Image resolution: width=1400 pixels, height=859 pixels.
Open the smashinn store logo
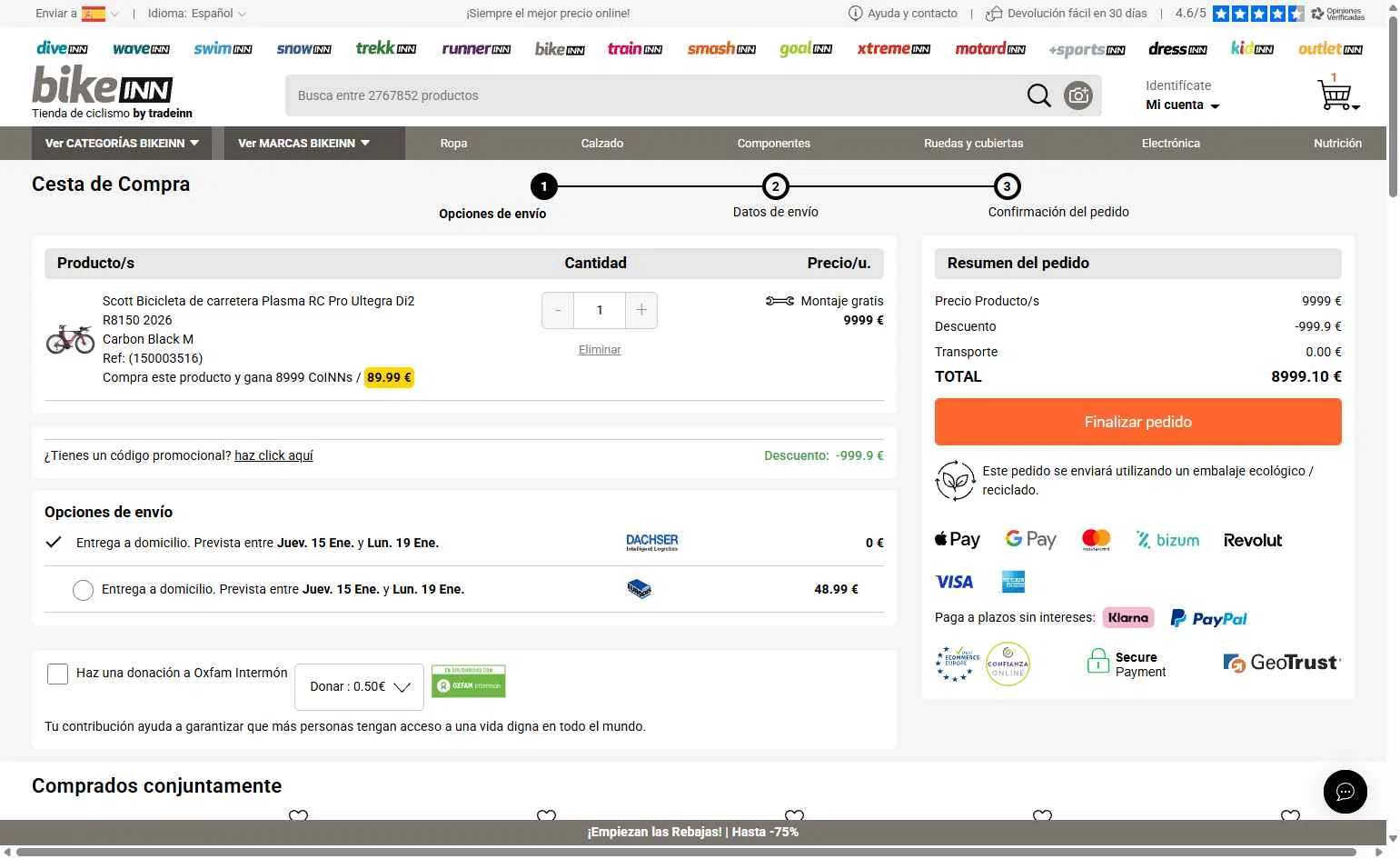pos(721,48)
